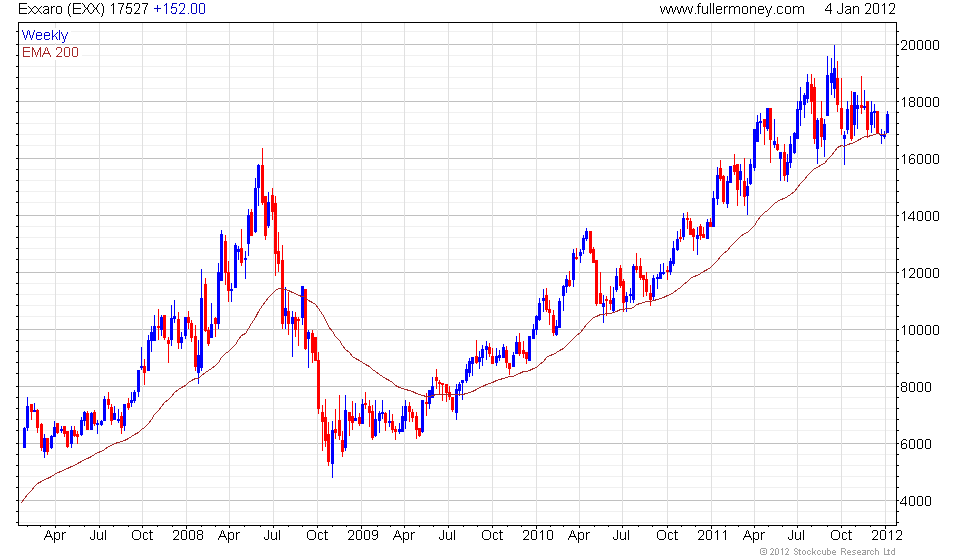This screenshot has width=980, height=560.
Task: Click the 6000 y-axis label
Action: (x=916, y=444)
